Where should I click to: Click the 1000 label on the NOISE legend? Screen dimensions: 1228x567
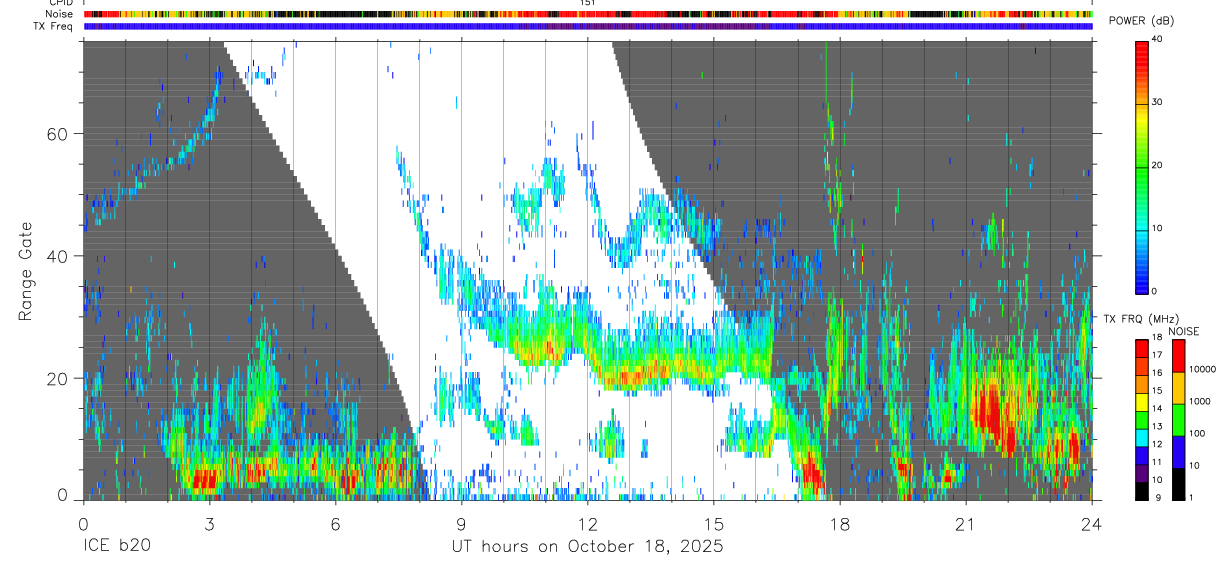pos(1199,401)
